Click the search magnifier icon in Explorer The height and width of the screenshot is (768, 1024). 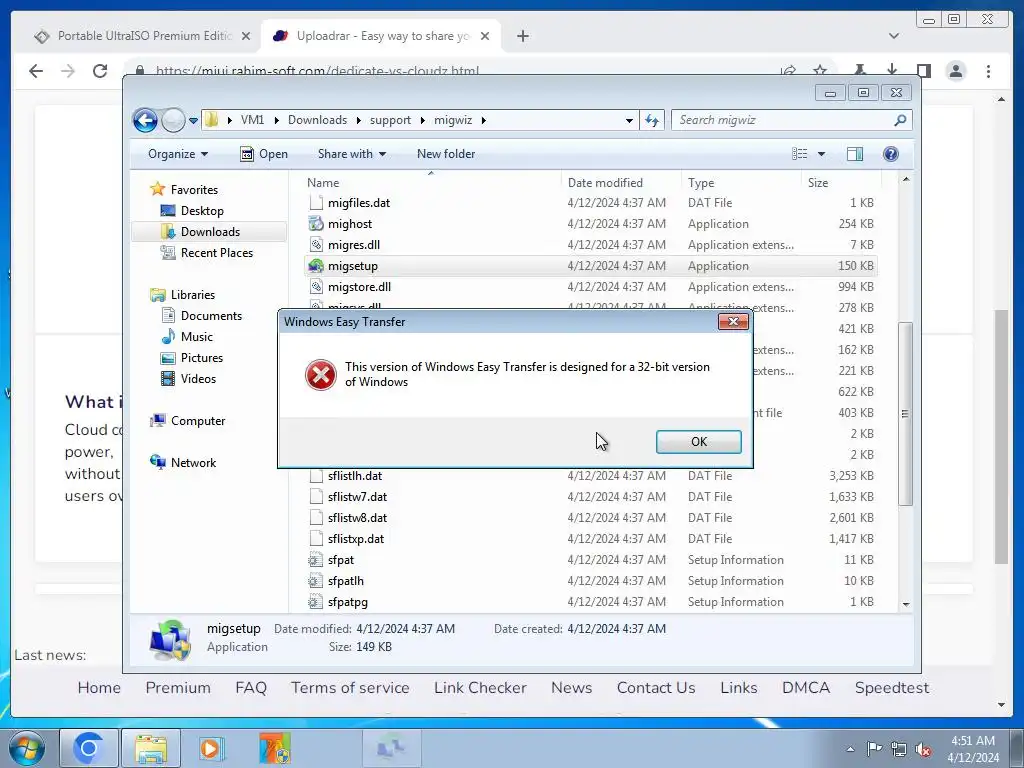[x=900, y=120]
